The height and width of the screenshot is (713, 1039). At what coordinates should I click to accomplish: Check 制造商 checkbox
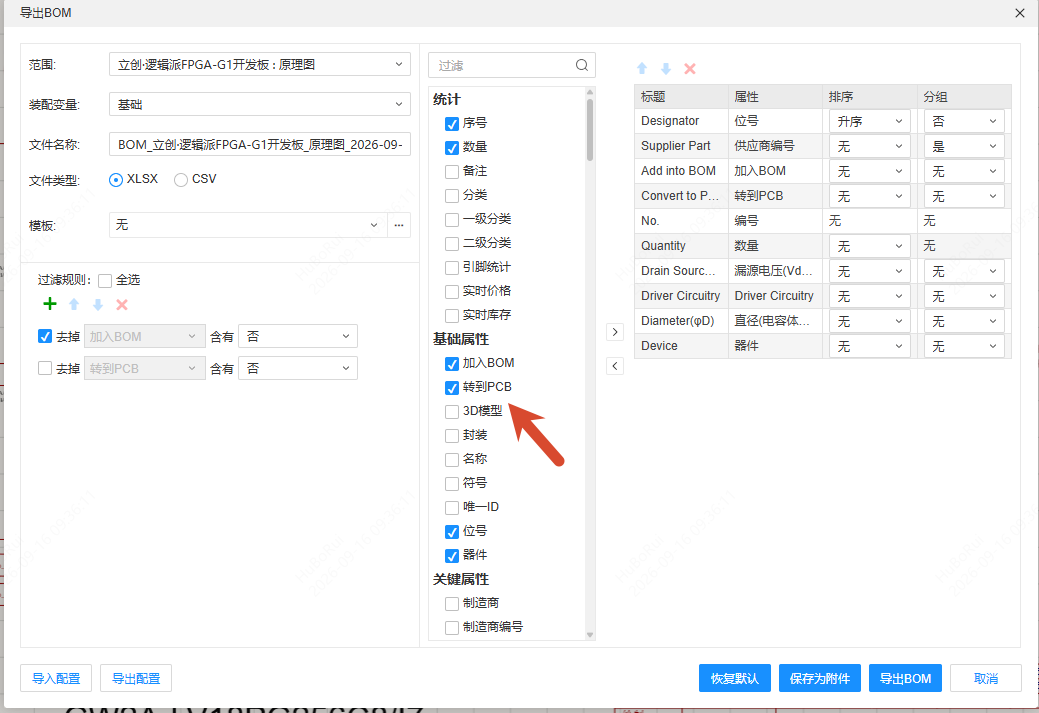pyautogui.click(x=452, y=604)
